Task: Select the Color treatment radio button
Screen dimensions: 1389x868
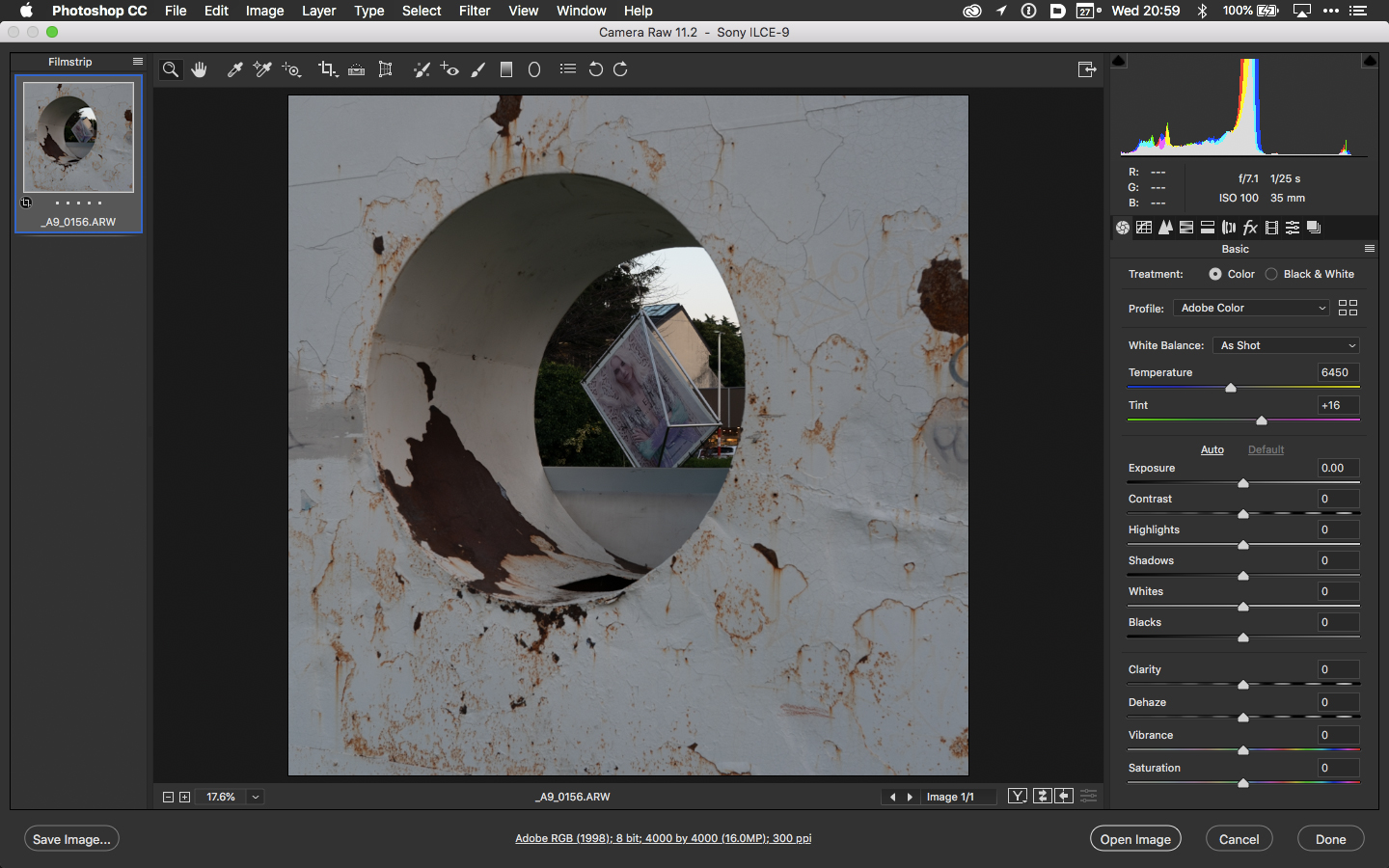Action: coord(1215,274)
